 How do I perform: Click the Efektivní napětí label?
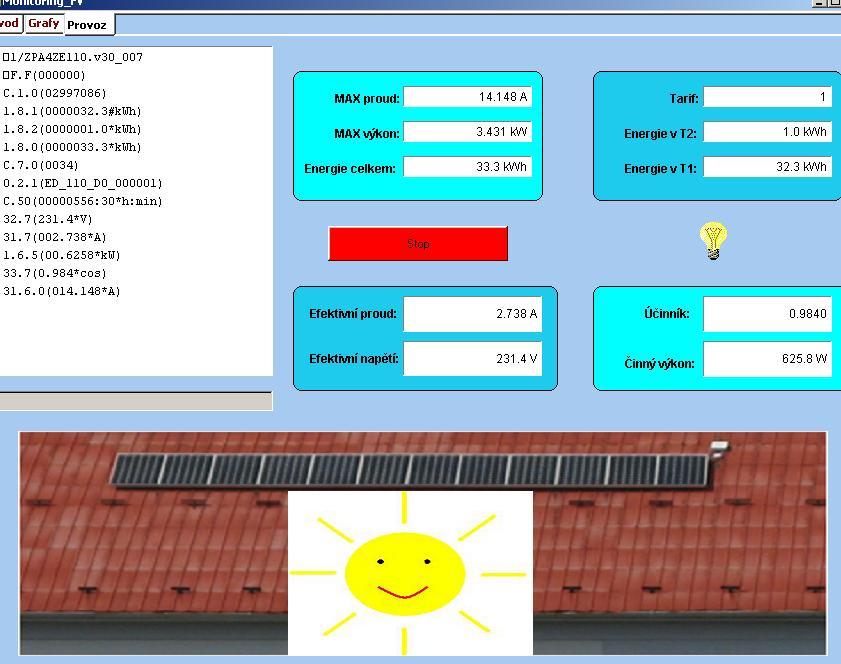pyautogui.click(x=354, y=359)
